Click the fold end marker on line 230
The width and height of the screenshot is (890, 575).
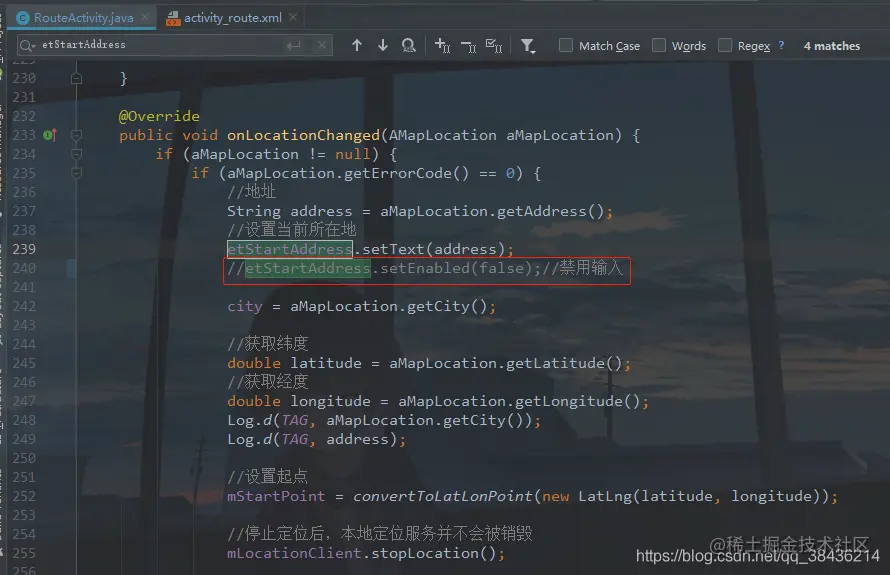click(x=77, y=78)
